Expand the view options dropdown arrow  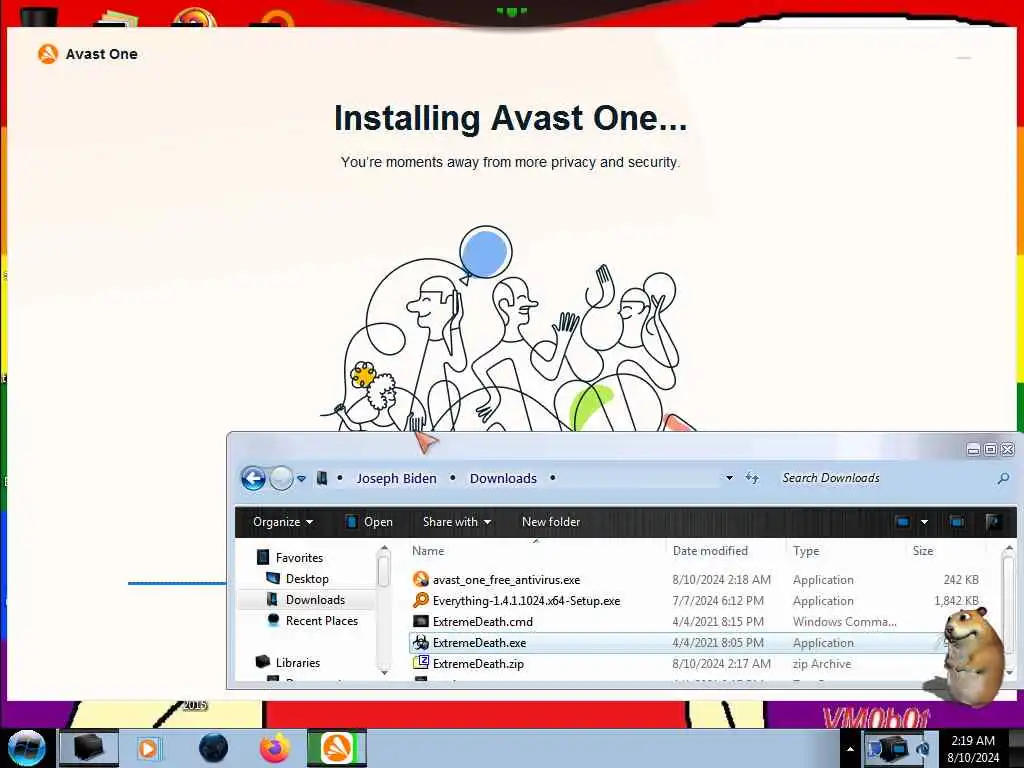coord(924,522)
